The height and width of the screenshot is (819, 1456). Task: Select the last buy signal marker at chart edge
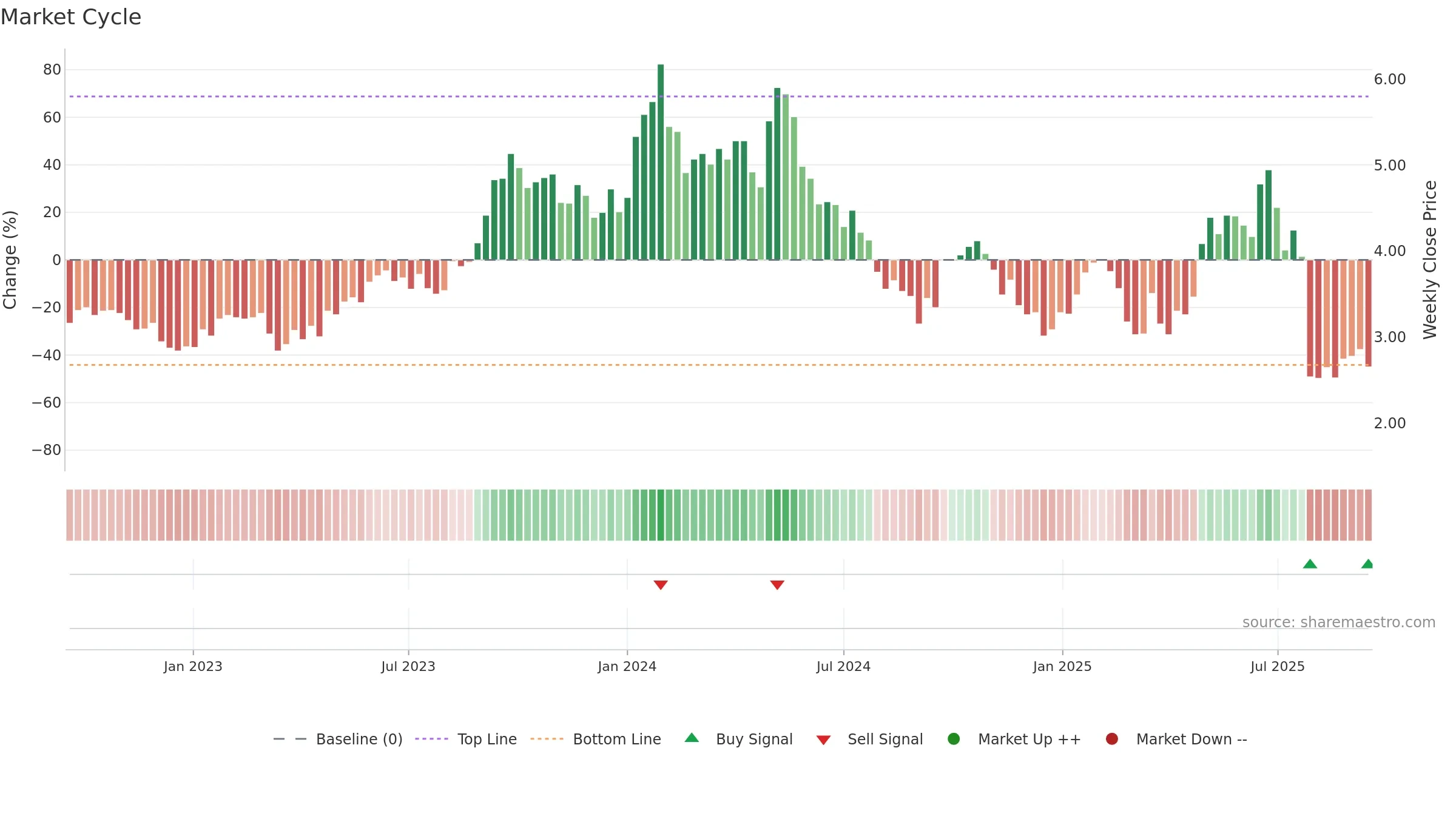click(1367, 564)
